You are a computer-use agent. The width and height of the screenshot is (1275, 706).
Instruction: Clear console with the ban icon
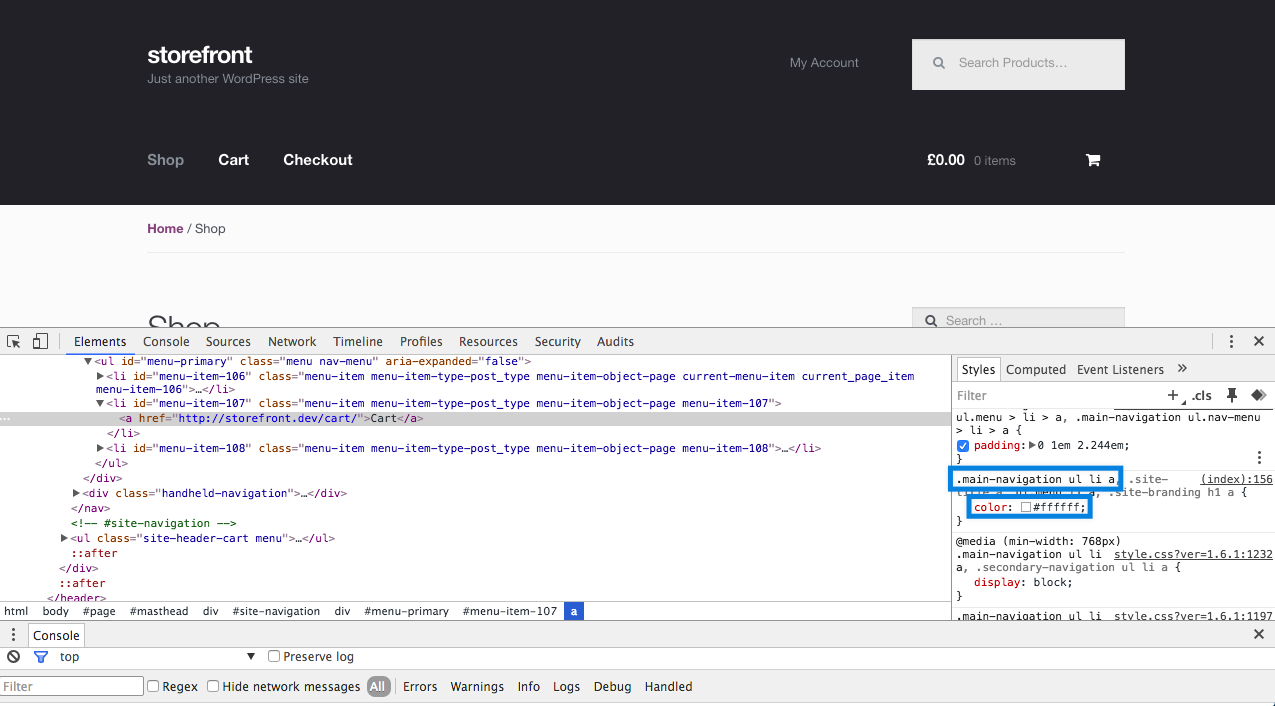click(13, 657)
